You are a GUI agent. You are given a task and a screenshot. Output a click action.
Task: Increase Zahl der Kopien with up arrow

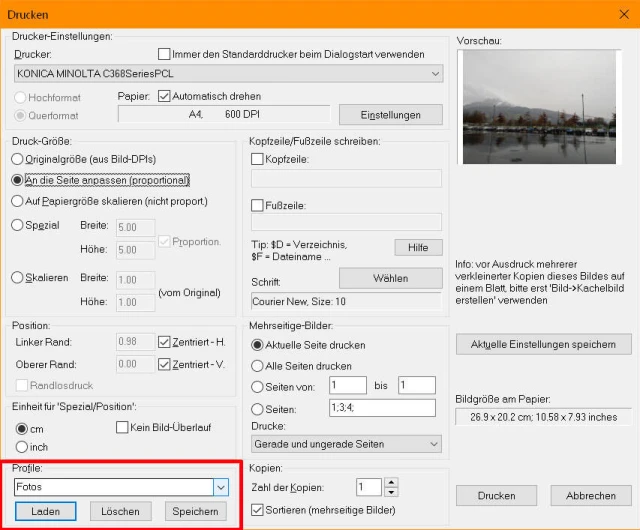point(391,482)
